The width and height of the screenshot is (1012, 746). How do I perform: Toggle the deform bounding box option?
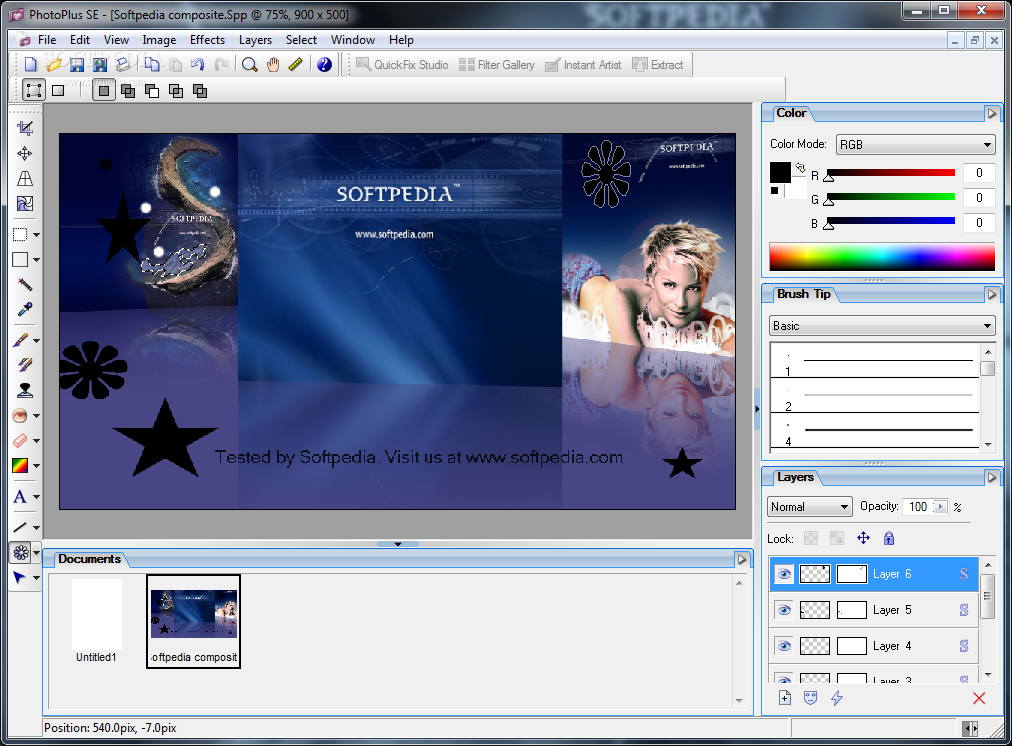coord(34,90)
